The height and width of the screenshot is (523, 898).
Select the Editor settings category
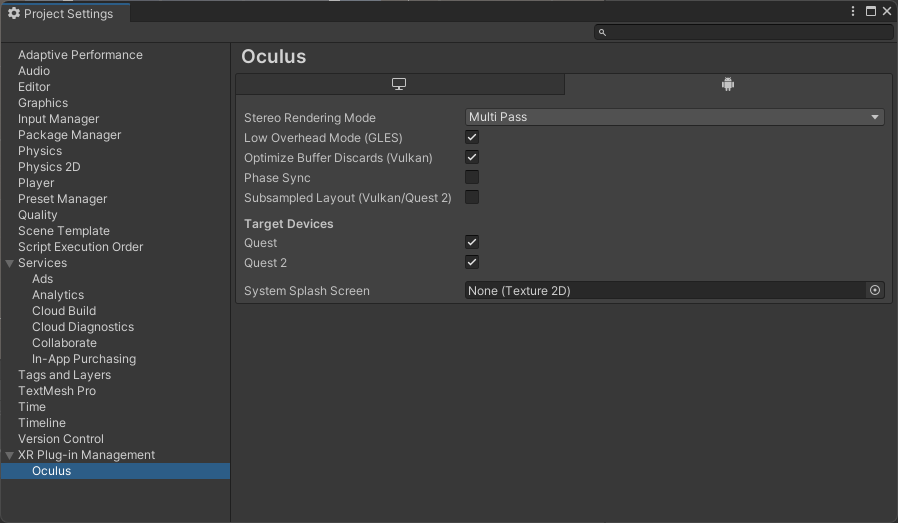click(x=34, y=87)
